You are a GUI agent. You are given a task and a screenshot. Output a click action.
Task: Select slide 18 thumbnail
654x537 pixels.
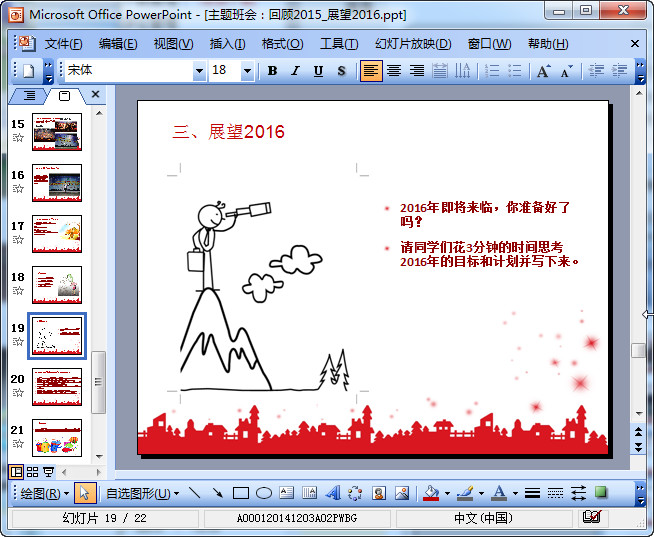coord(57,285)
